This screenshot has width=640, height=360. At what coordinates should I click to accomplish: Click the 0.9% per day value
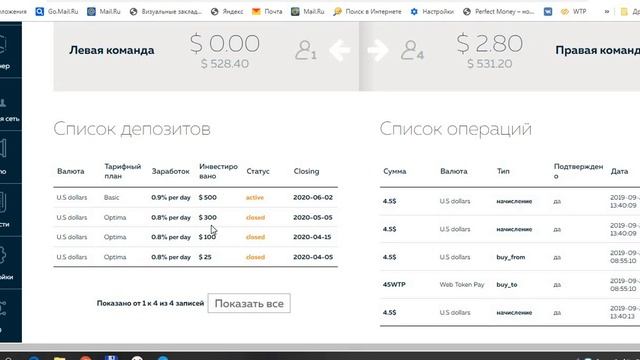click(x=171, y=198)
